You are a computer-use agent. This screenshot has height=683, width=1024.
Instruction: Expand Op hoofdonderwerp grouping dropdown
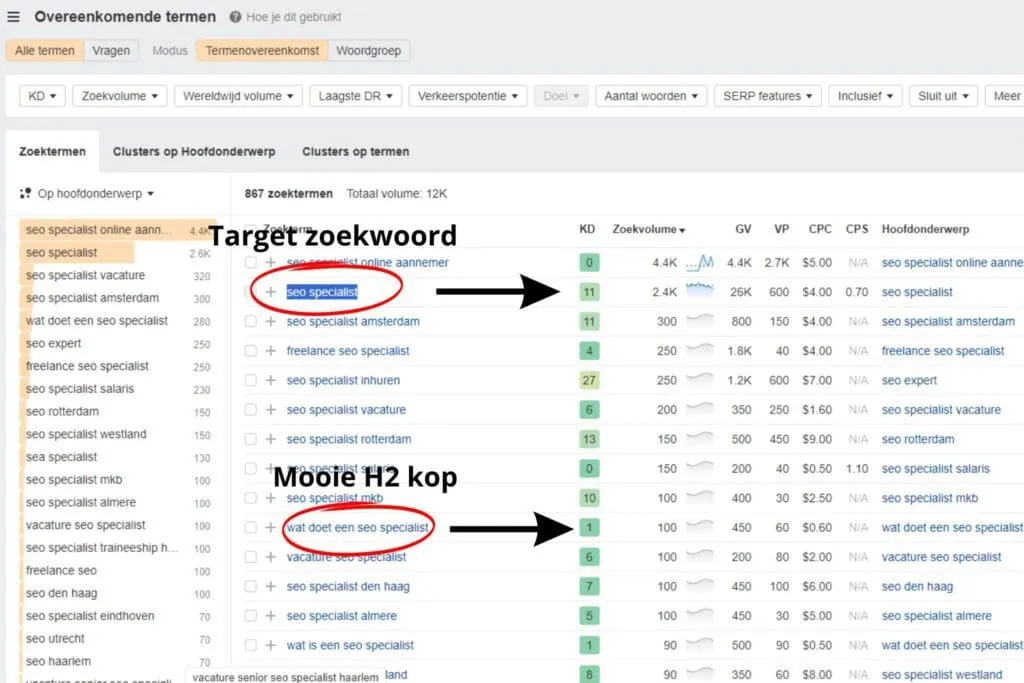pyautogui.click(x=95, y=193)
